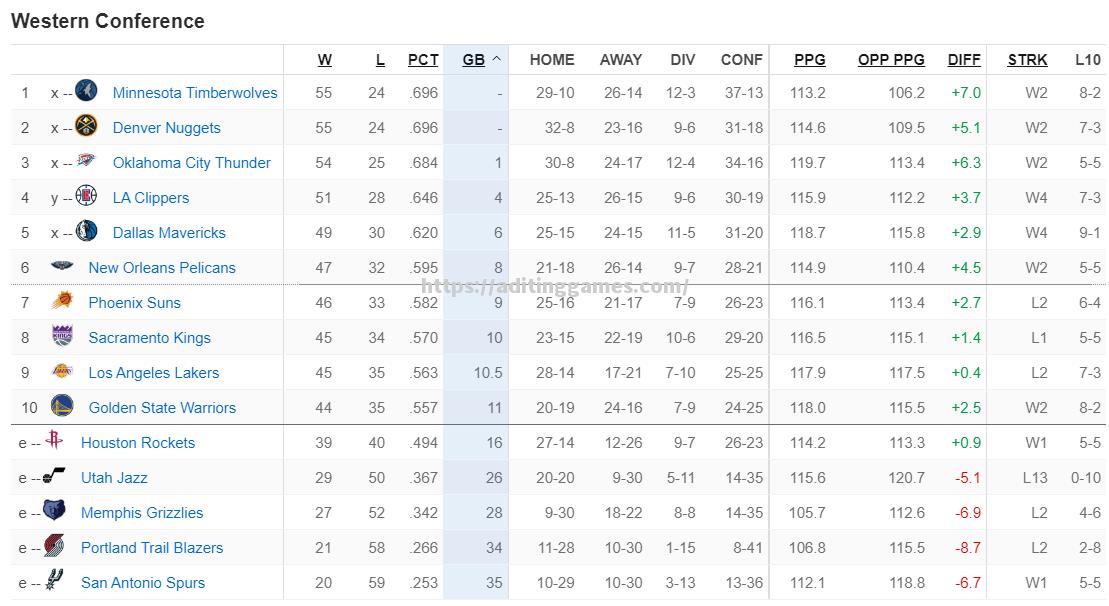The image size is (1109, 606).
Task: Click the Golden State Warriors logo
Action: (62, 406)
